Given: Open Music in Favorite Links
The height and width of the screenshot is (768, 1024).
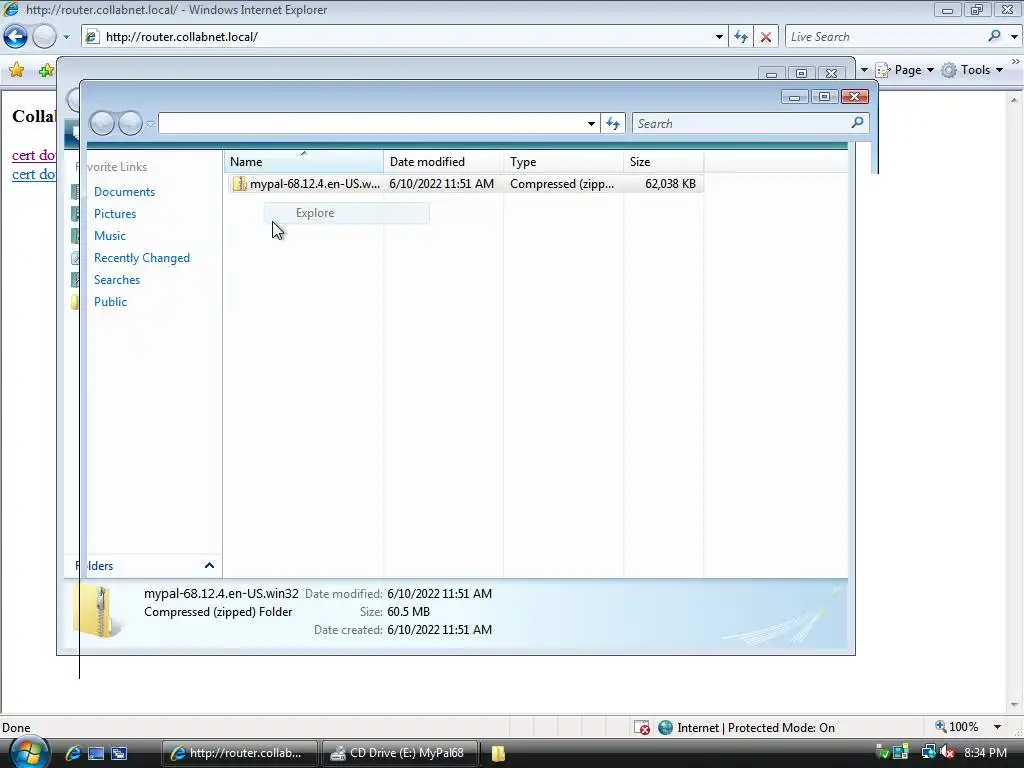Looking at the screenshot, I should click(110, 236).
